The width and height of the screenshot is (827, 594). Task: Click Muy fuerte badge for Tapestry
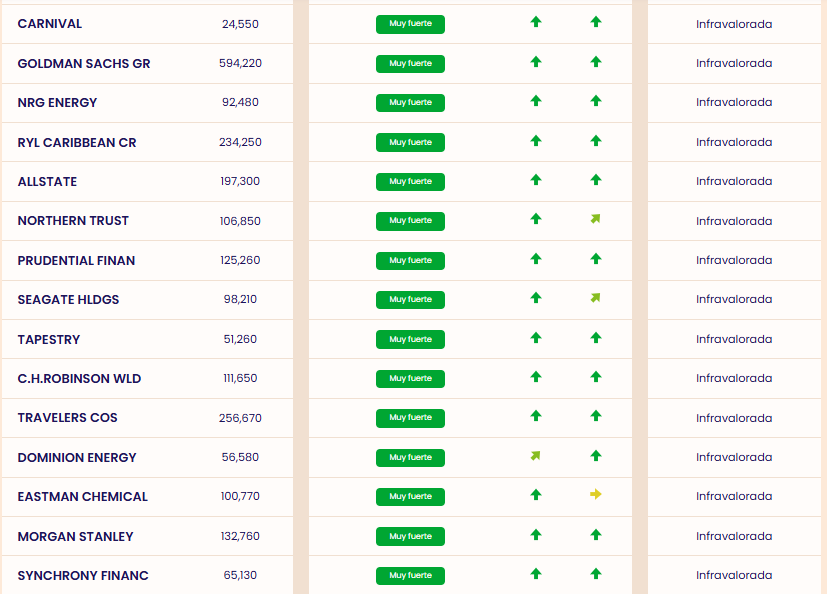pos(410,339)
